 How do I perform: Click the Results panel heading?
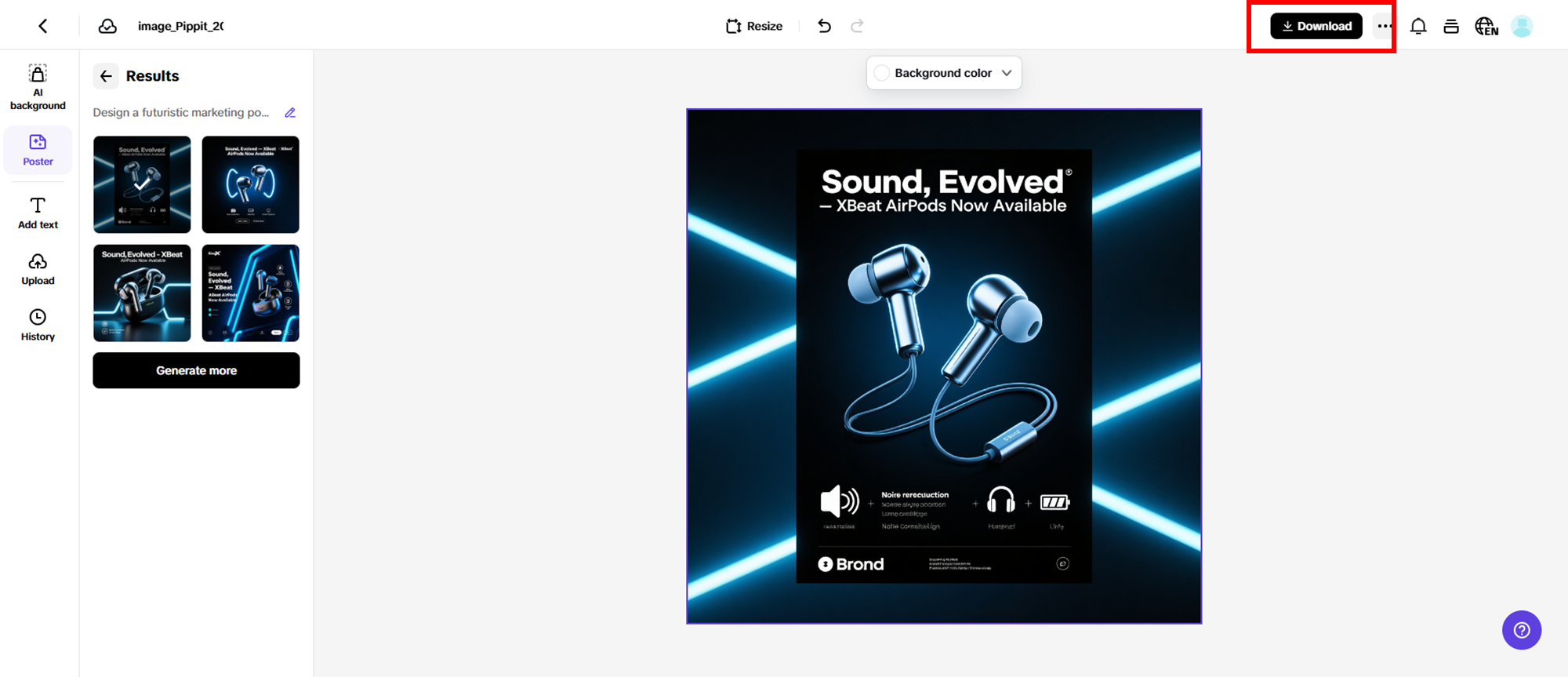(152, 76)
